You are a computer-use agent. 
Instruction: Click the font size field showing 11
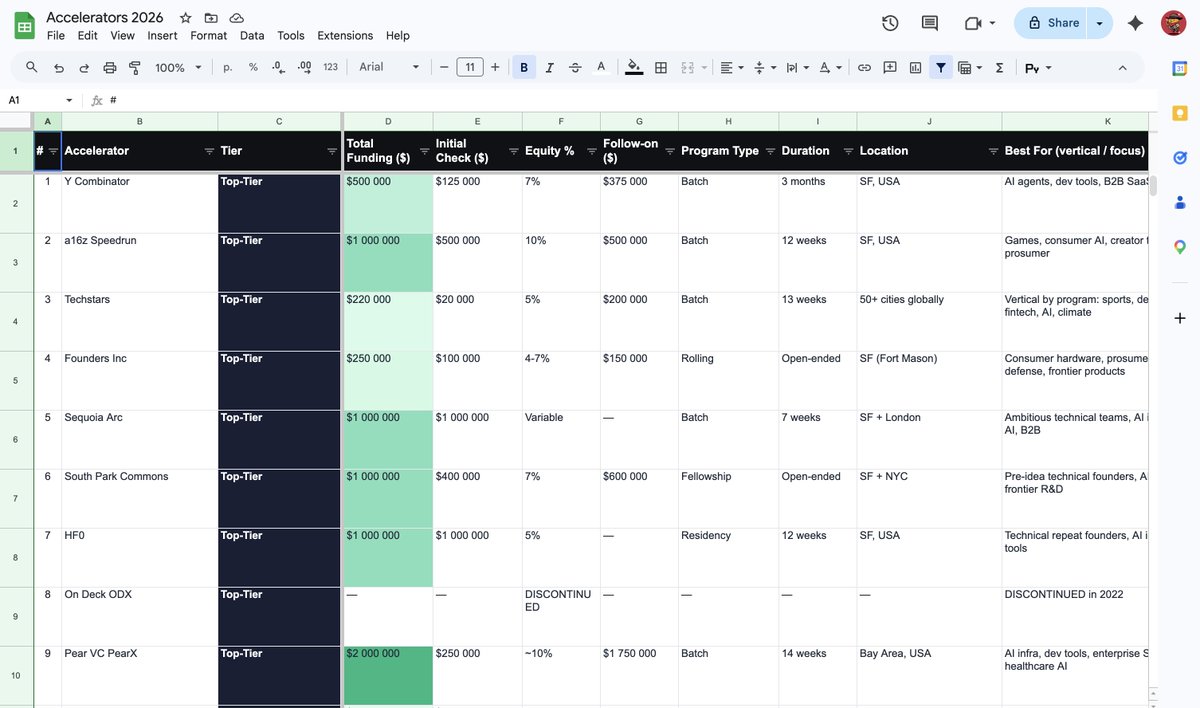470,67
